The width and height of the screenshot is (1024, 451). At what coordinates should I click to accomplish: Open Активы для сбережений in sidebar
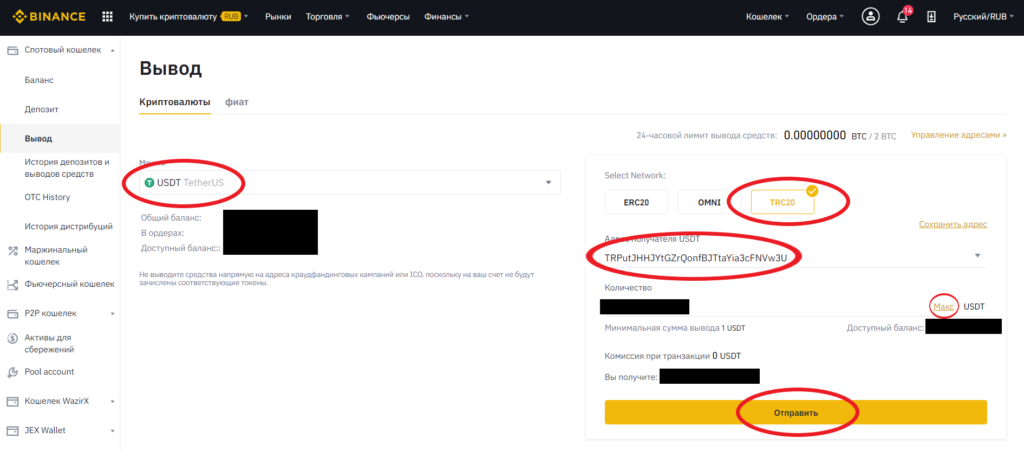(x=49, y=343)
